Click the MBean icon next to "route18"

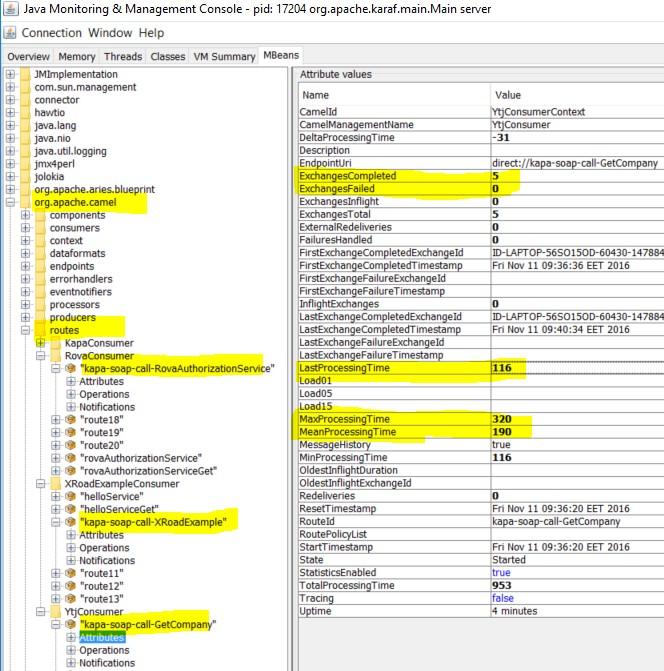pos(71,419)
